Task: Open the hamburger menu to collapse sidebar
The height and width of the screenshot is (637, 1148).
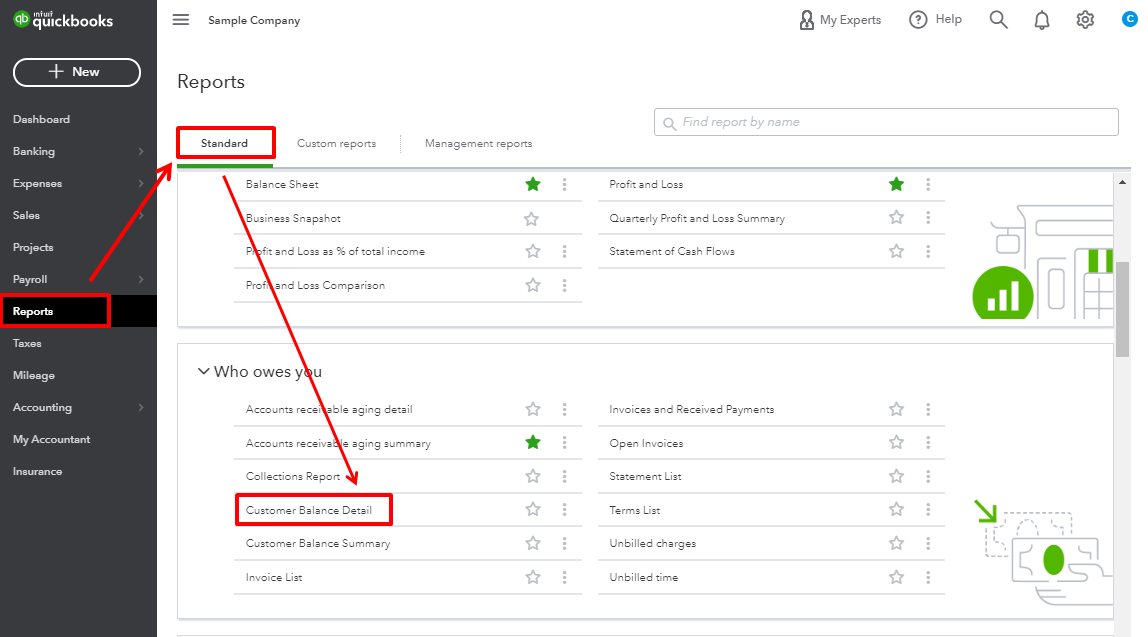Action: (181, 20)
